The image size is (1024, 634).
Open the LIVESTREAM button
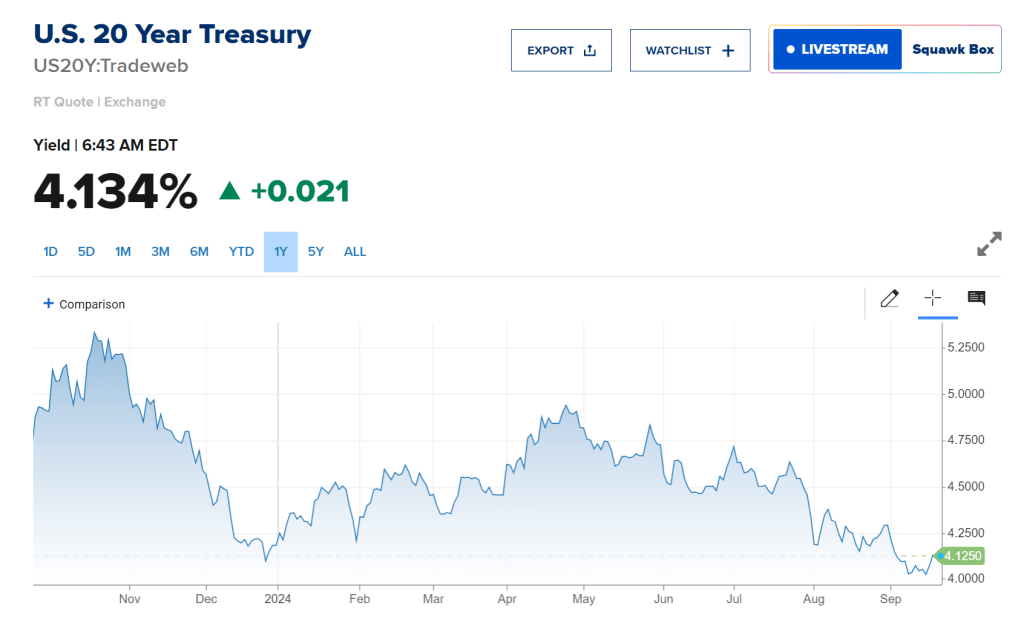coord(837,49)
